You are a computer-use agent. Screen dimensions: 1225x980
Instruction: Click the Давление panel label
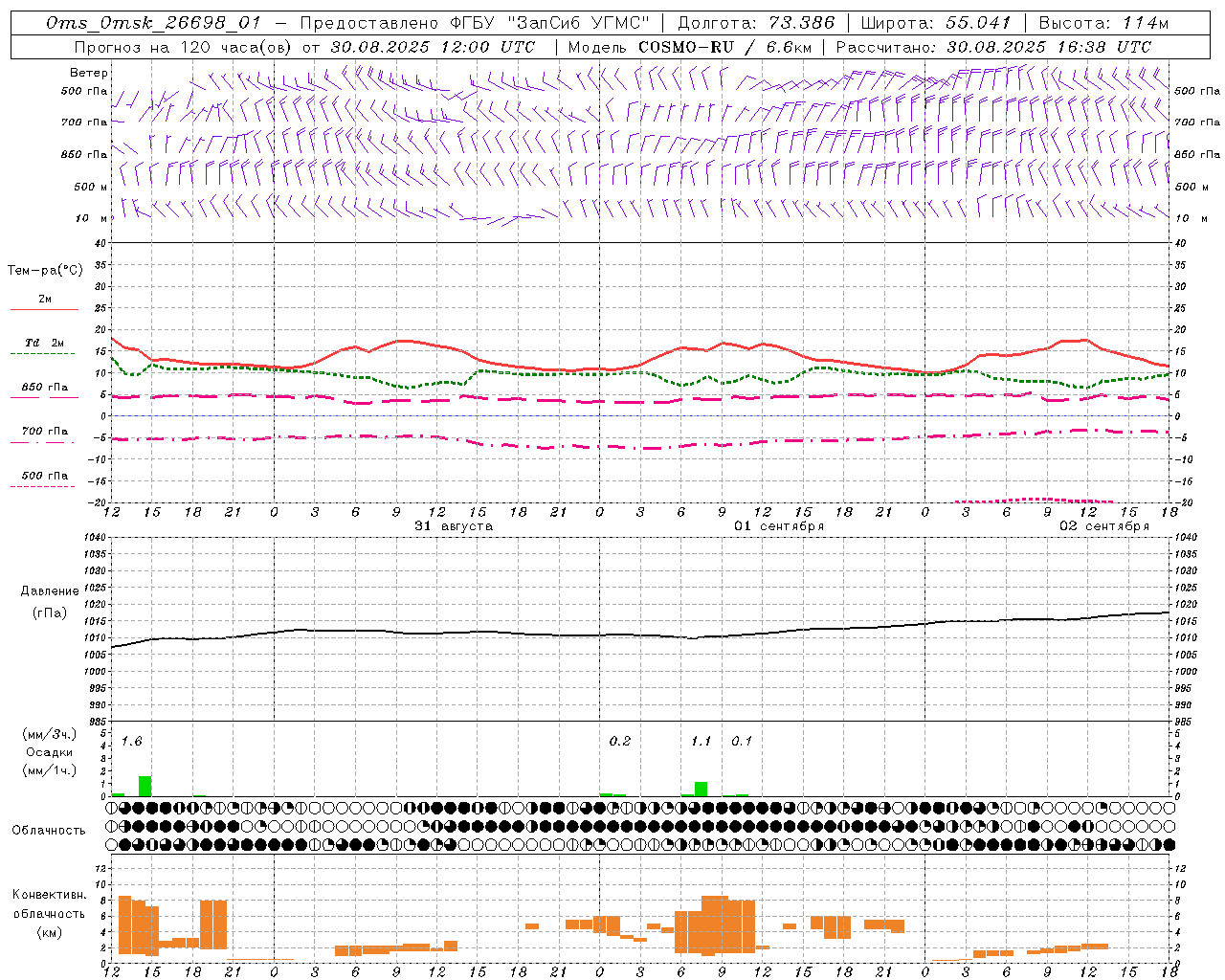tap(50, 591)
